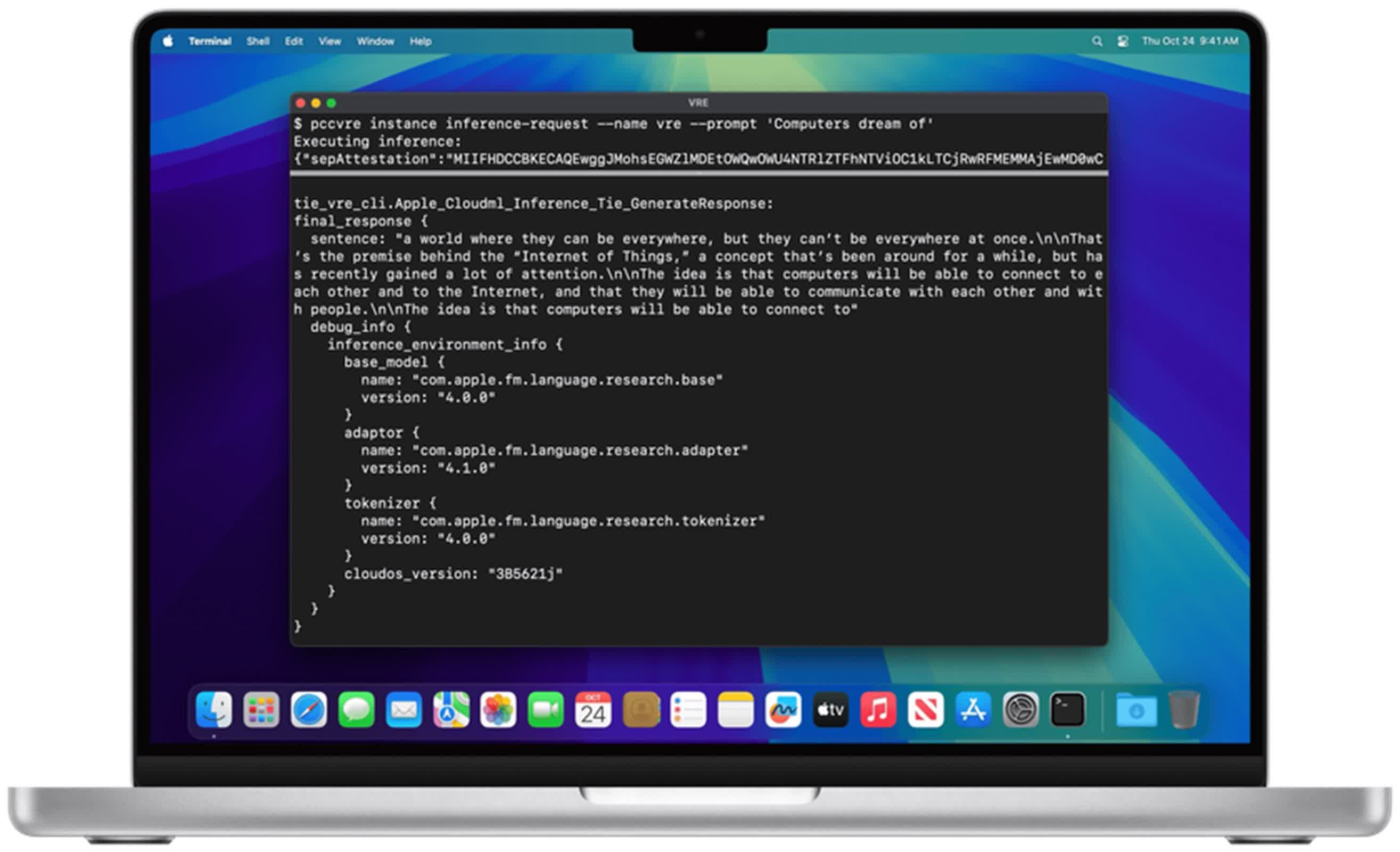Click the "tokenizer {" line

point(390,503)
